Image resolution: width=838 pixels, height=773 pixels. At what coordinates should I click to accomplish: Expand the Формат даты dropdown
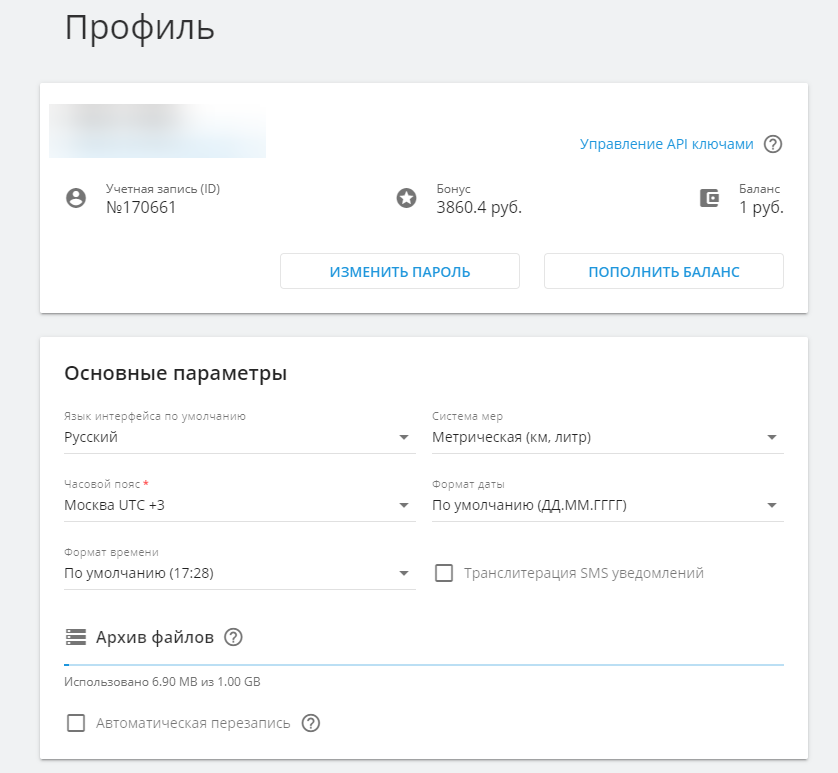click(606, 505)
